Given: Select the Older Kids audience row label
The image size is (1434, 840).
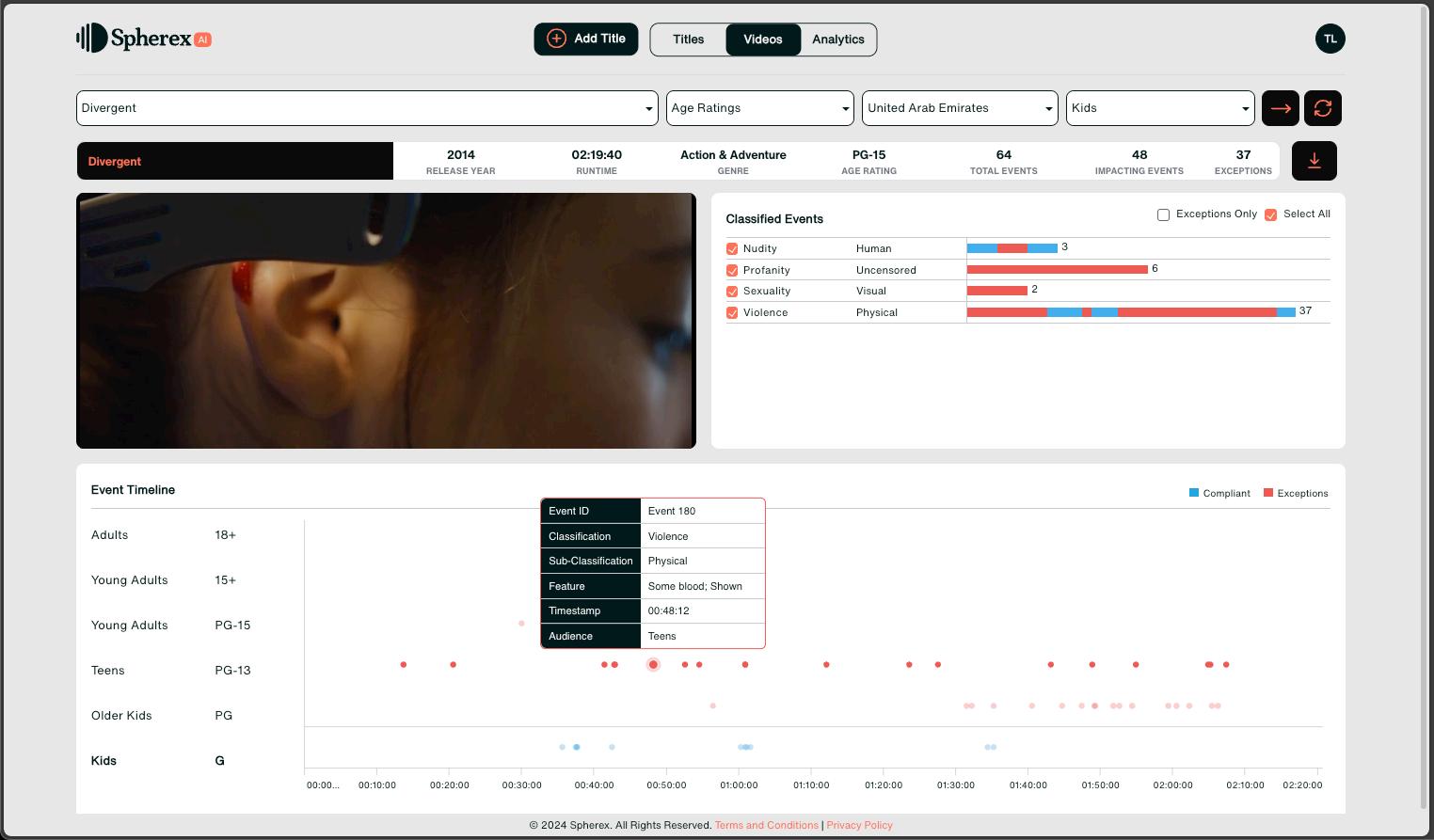Looking at the screenshot, I should 121,716.
